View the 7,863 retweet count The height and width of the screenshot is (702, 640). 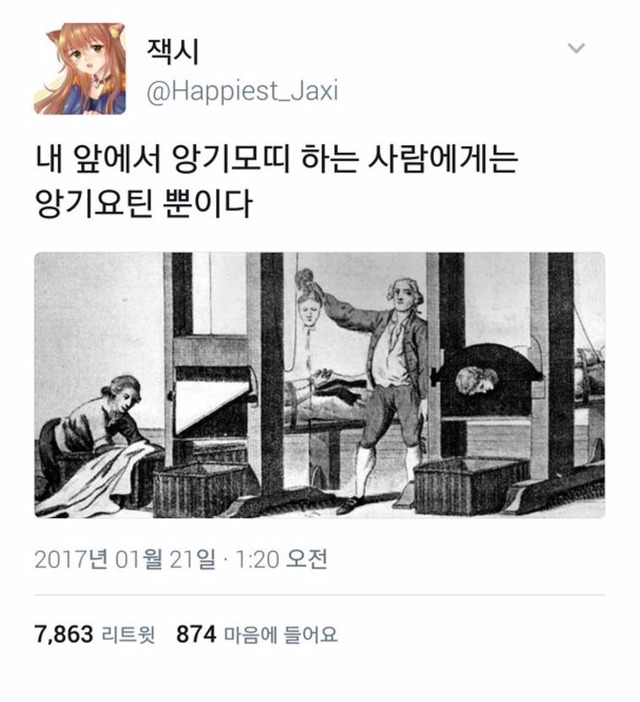coord(64,634)
